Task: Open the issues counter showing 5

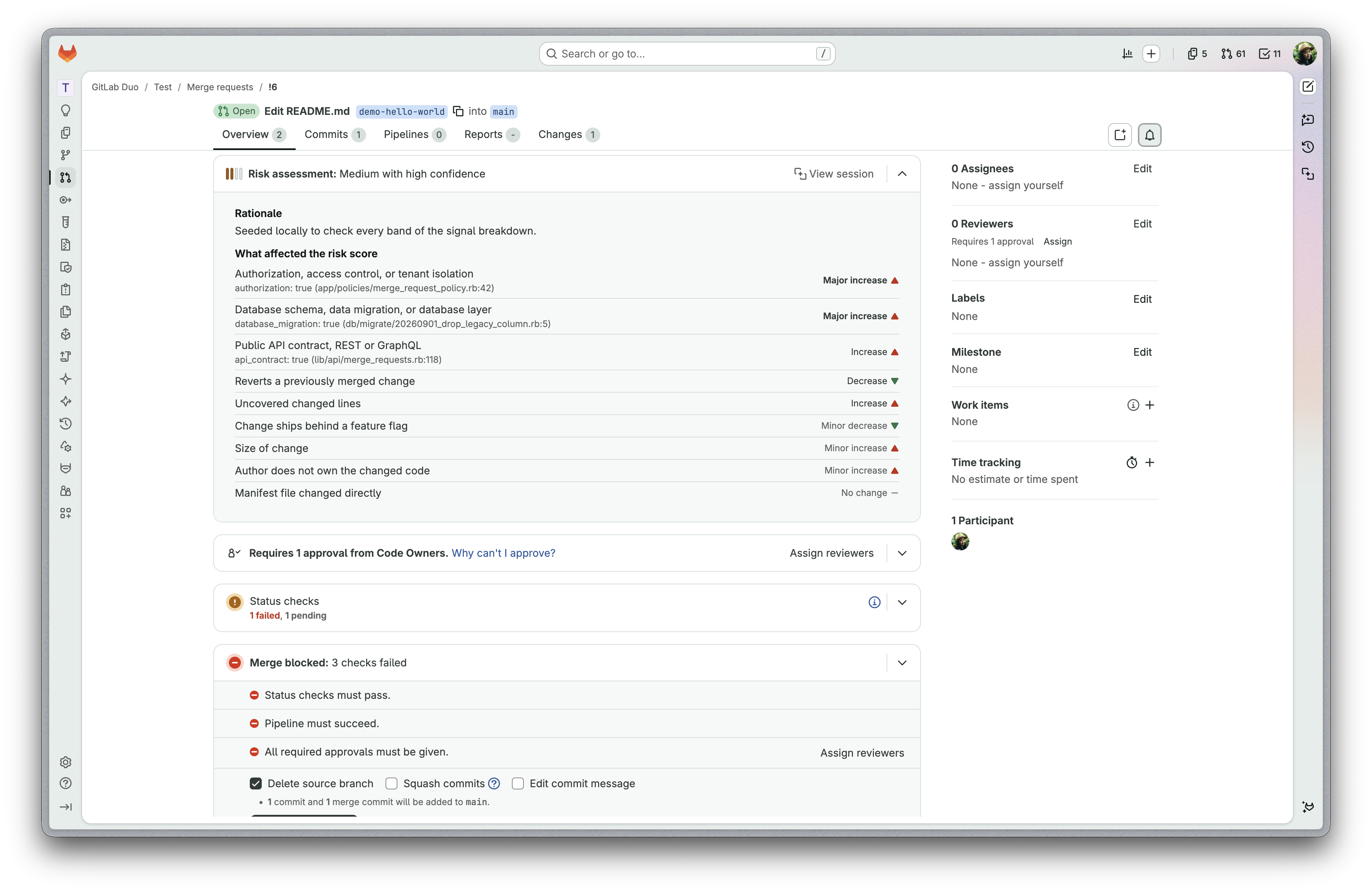Action: pyautogui.click(x=1197, y=54)
